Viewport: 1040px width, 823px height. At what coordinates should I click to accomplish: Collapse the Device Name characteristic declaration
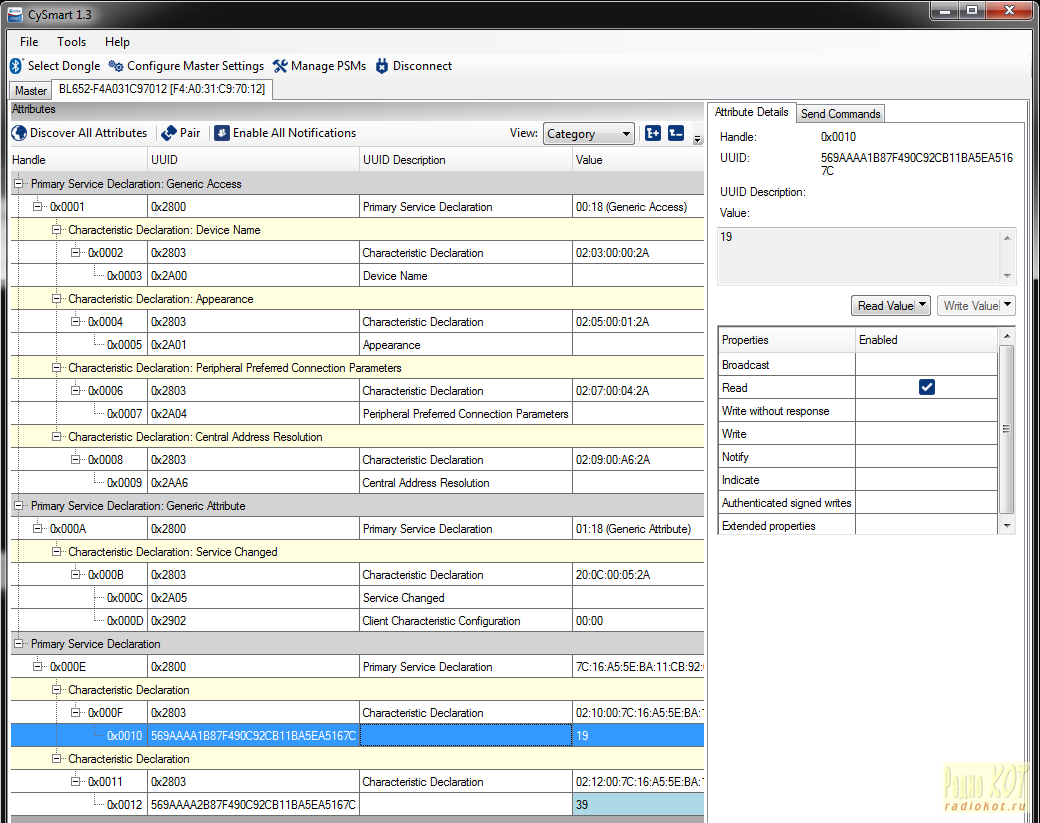[x=56, y=229]
